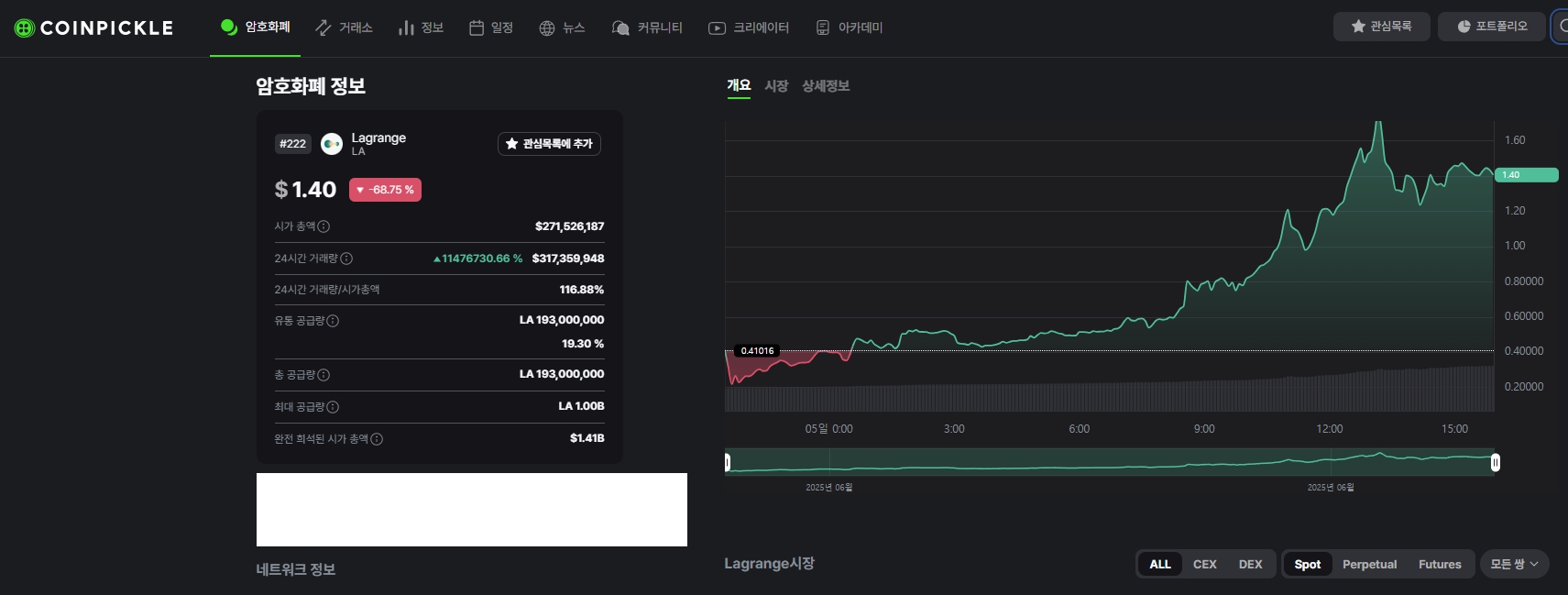Image resolution: width=1568 pixels, height=595 pixels.
Task: Click info icon next to 24시간 거래량
Action: (x=346, y=259)
